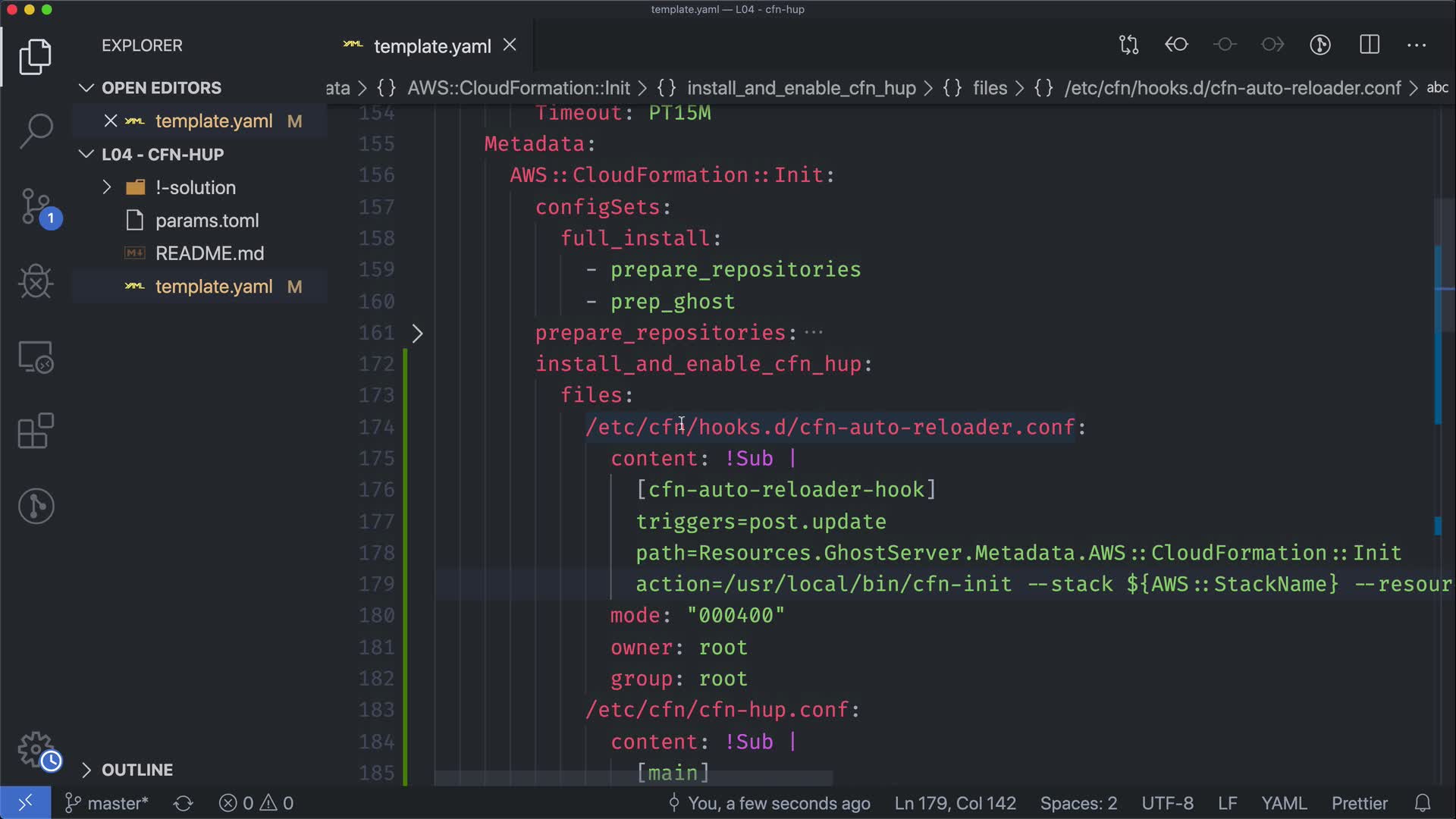Change the YAML language mode

tap(1283, 803)
